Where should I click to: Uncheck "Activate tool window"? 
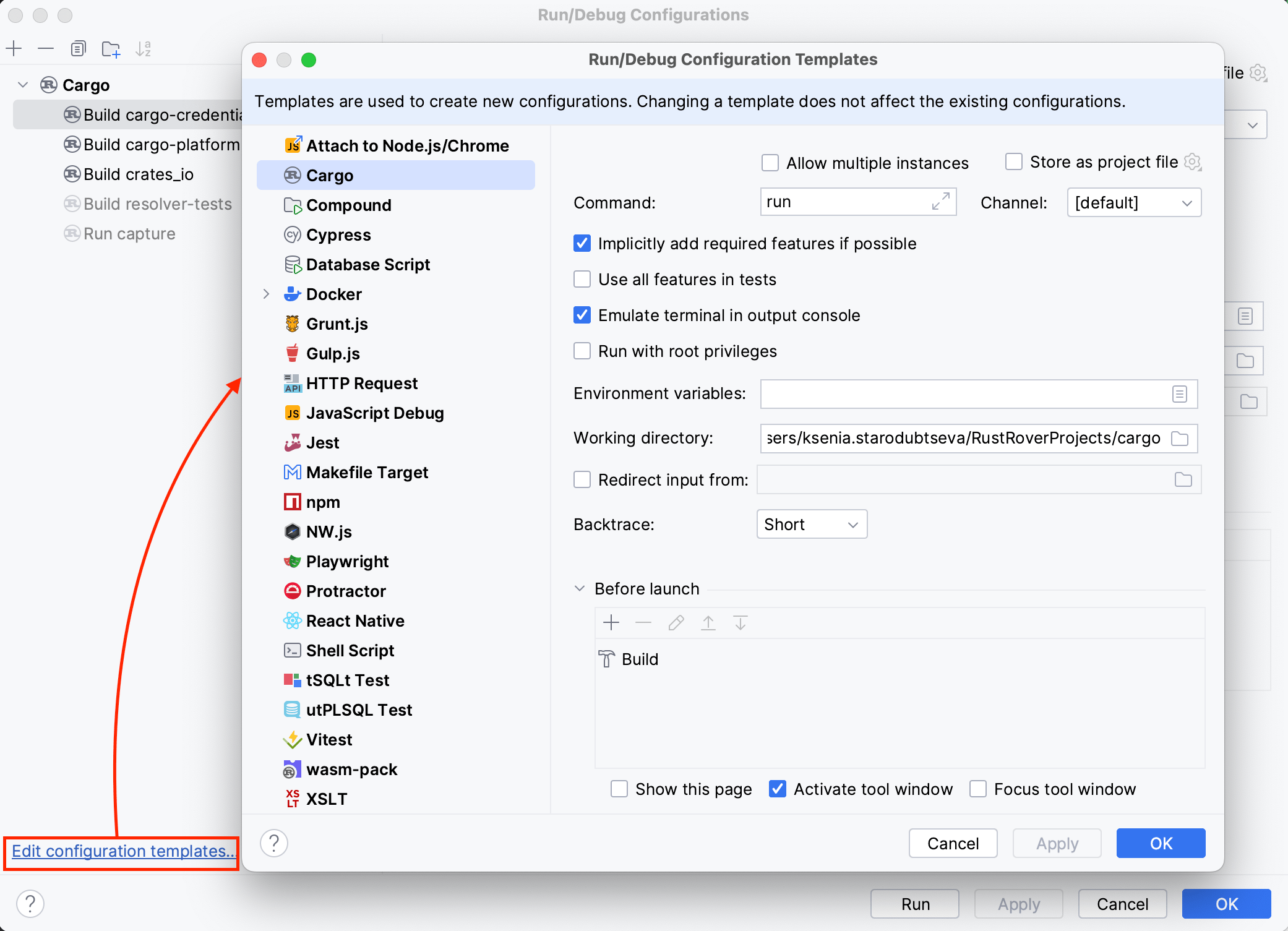coord(778,789)
